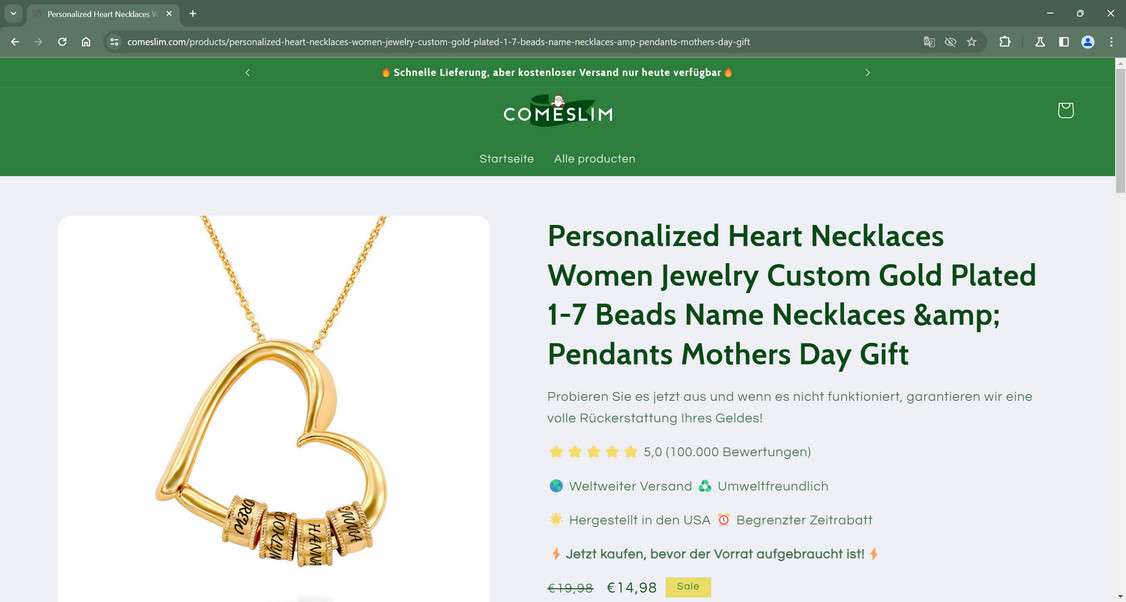Viewport: 1126px width, 602px height.
Task: Open the Chrome profile avatar
Action: [x=1088, y=42]
